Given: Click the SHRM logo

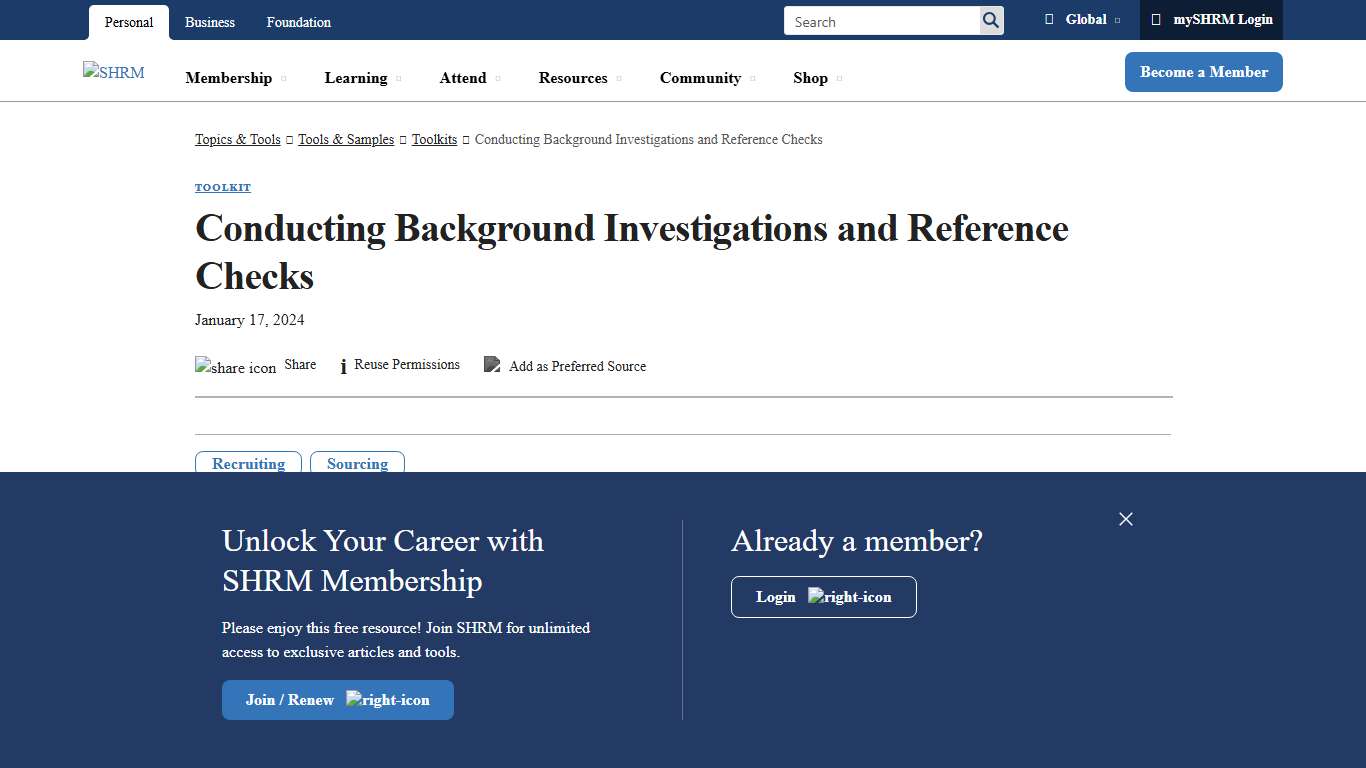Looking at the screenshot, I should 113,71.
